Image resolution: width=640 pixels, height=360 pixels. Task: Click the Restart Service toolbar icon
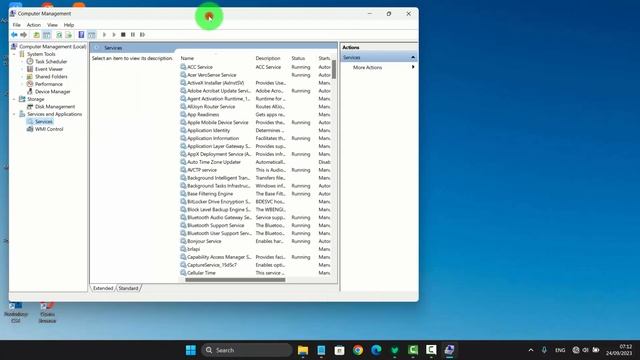tap(142, 35)
